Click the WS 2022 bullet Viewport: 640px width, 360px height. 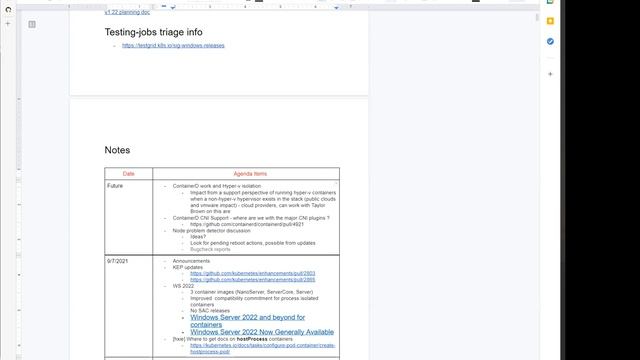coord(183,286)
